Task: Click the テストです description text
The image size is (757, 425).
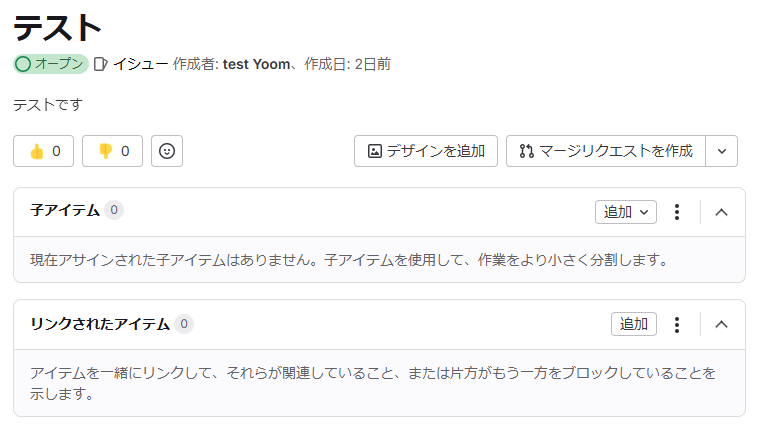Action: (x=48, y=104)
